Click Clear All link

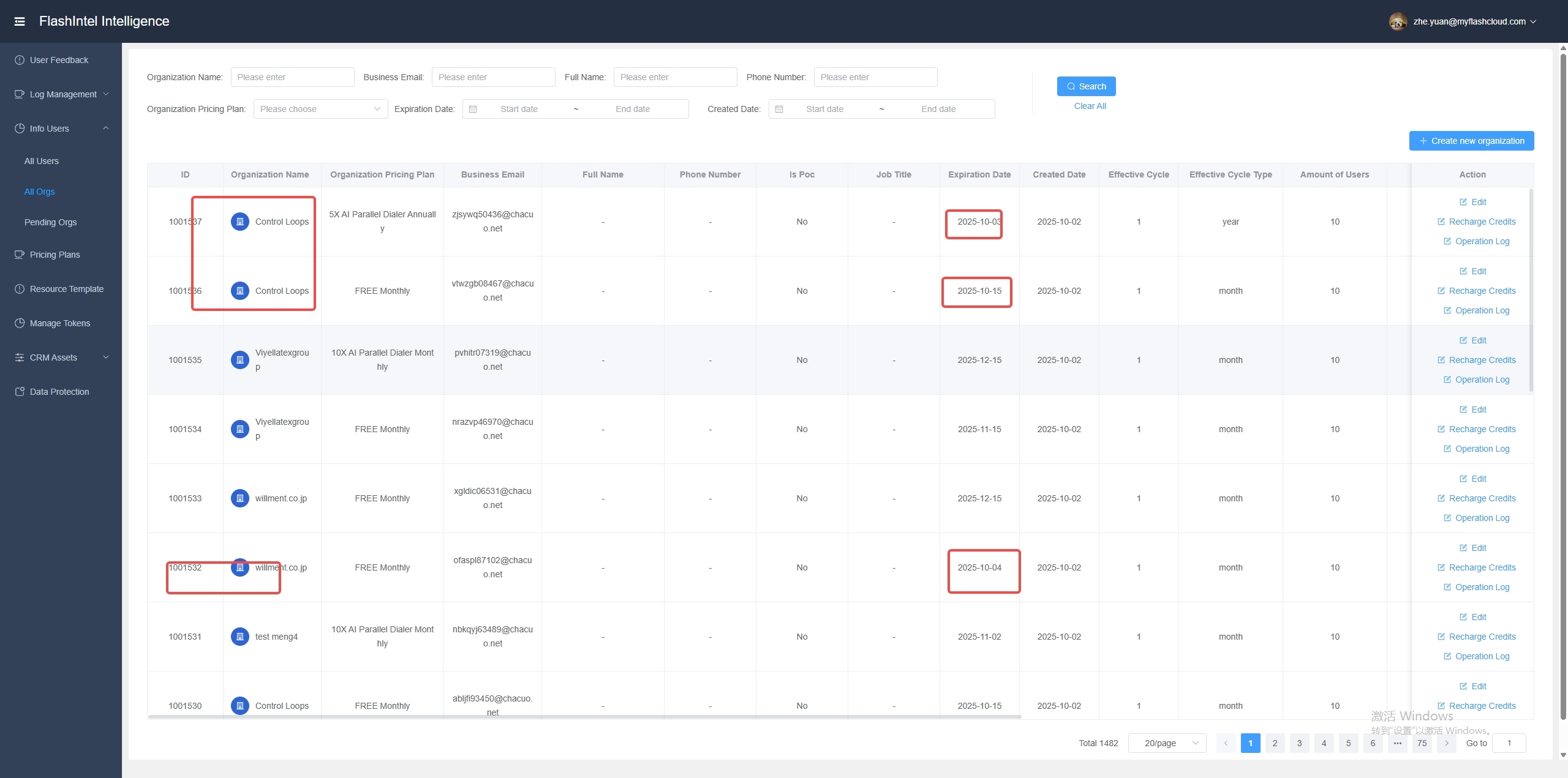(x=1090, y=106)
